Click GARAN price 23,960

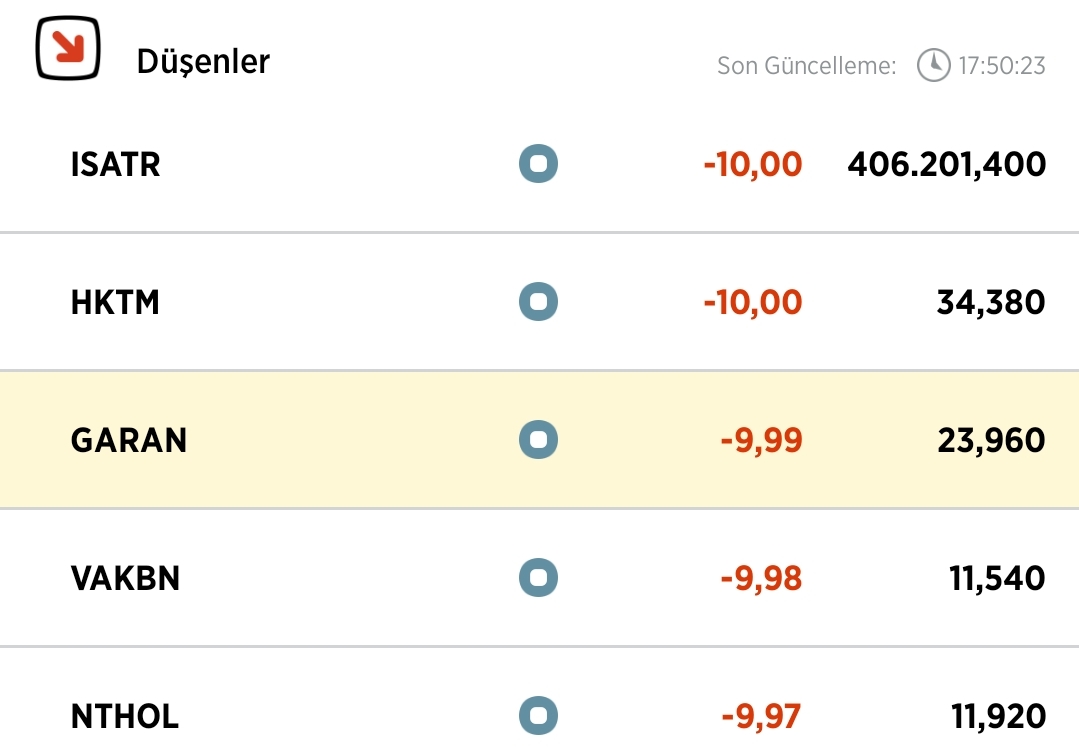[992, 441]
